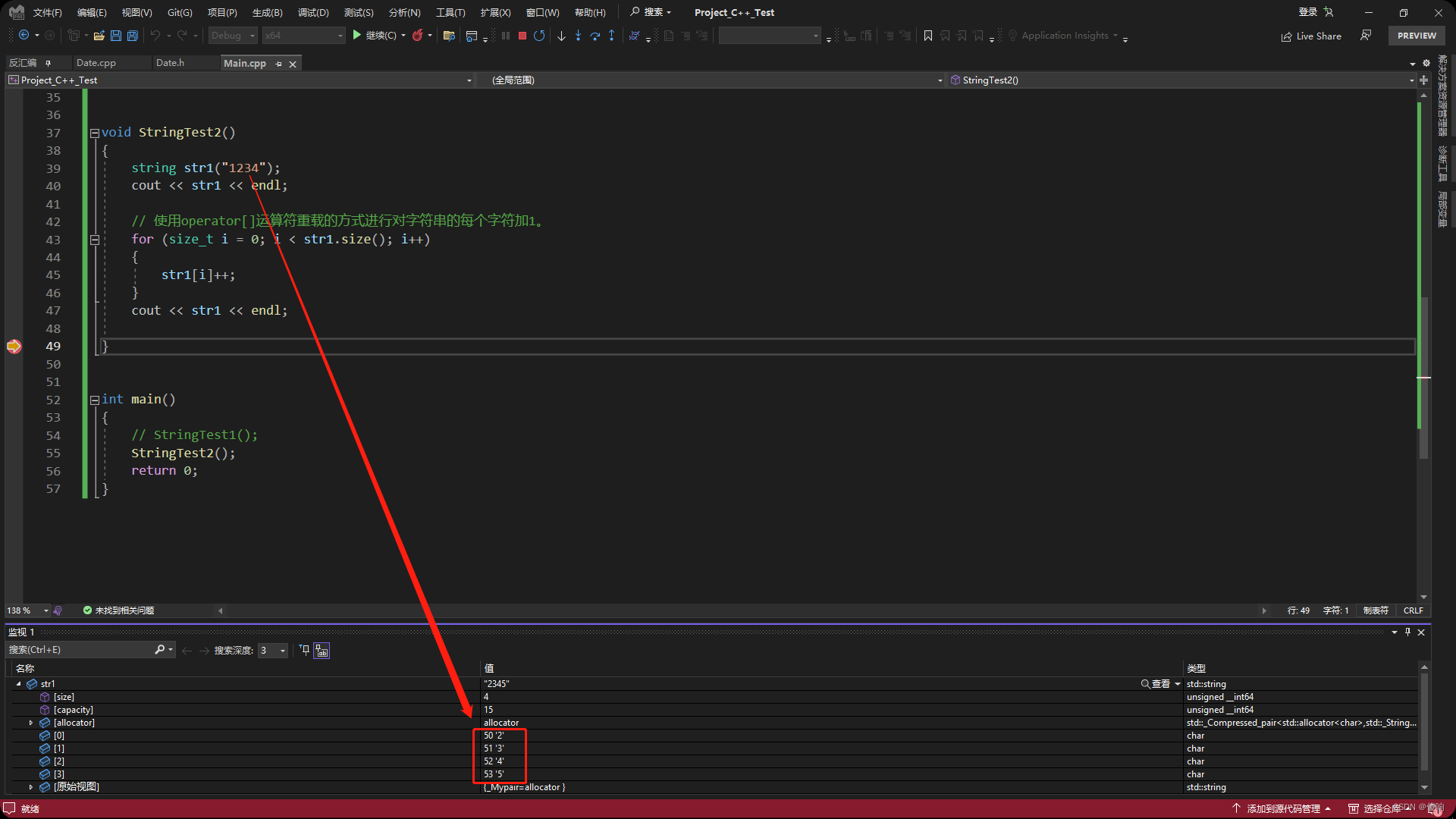Screen dimensions: 1456x819
Task: Open the Git(G) menu
Action: (180, 12)
